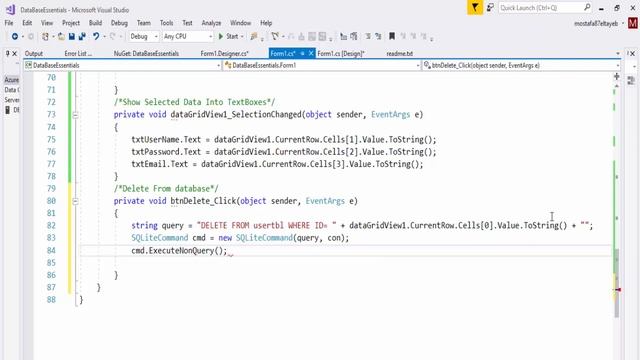Click the find in files toolbar icon

tap(254, 37)
